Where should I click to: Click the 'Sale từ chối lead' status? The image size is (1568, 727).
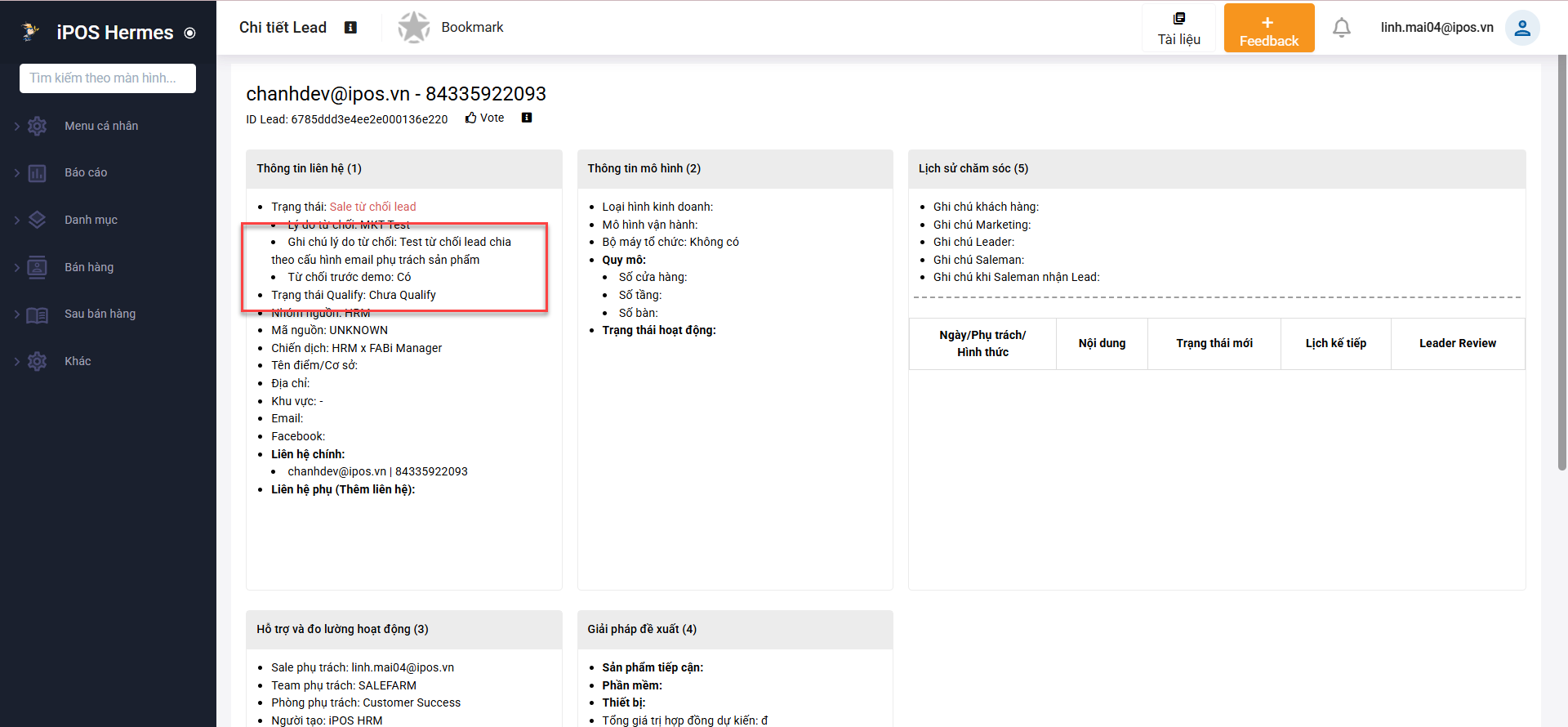point(372,207)
